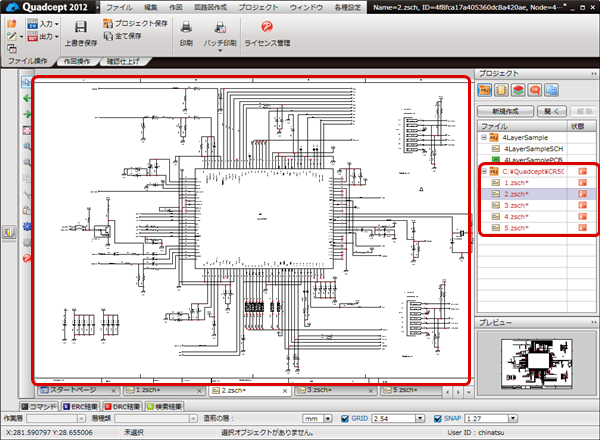
Task: Click プロジェクト保存 save project icon
Action: [106, 23]
